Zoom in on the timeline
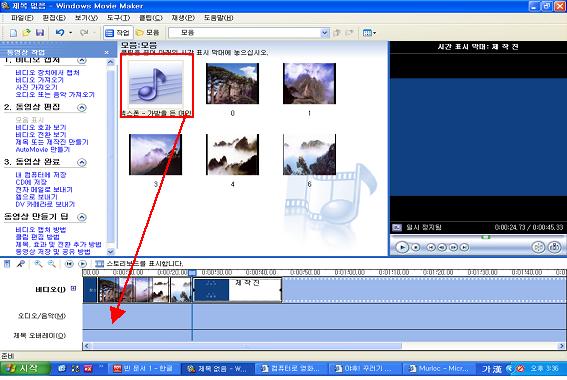Viewport: 567px width, 380px height. (38, 264)
